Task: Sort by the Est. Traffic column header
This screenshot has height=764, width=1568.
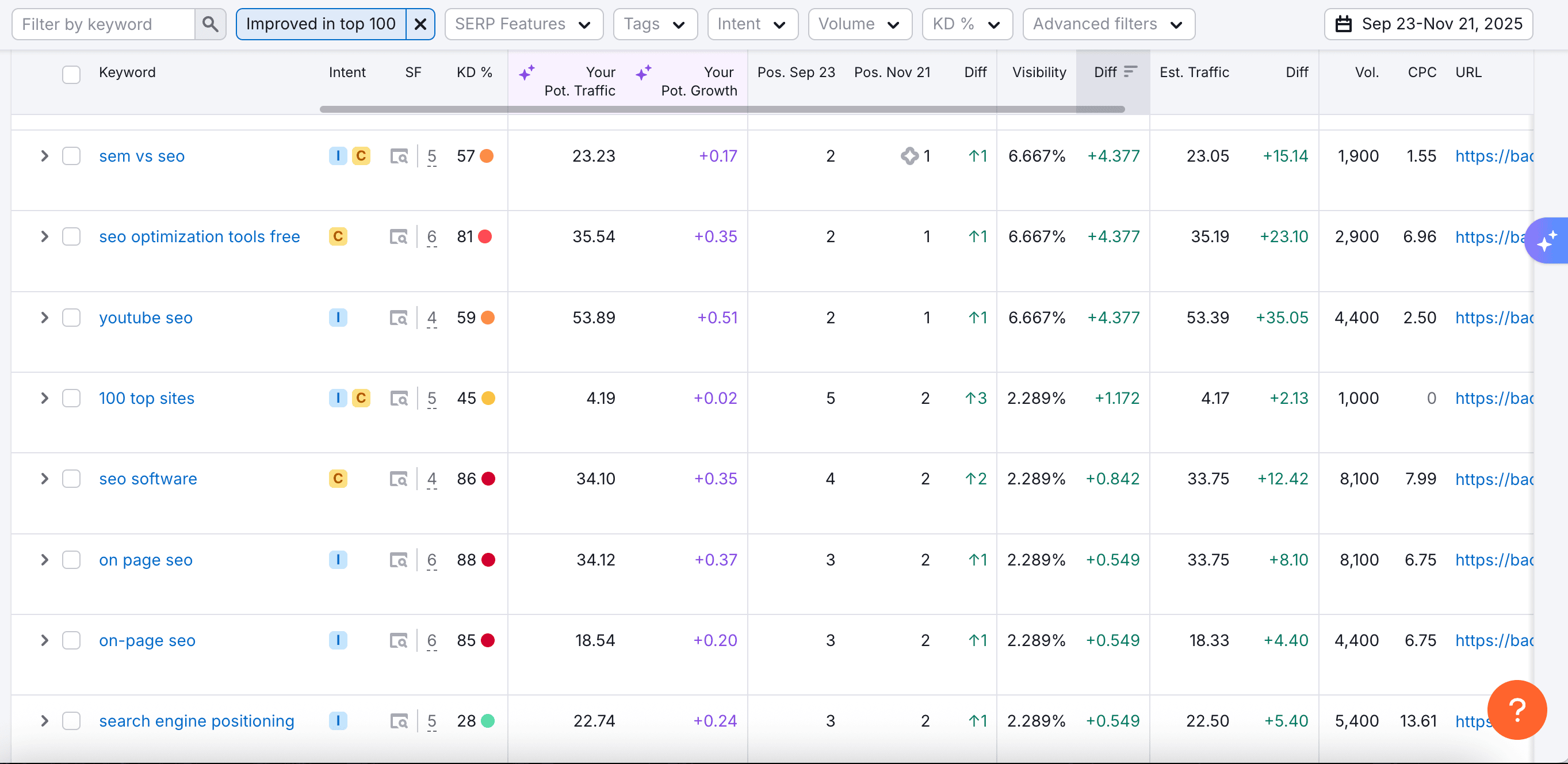Action: point(1194,72)
